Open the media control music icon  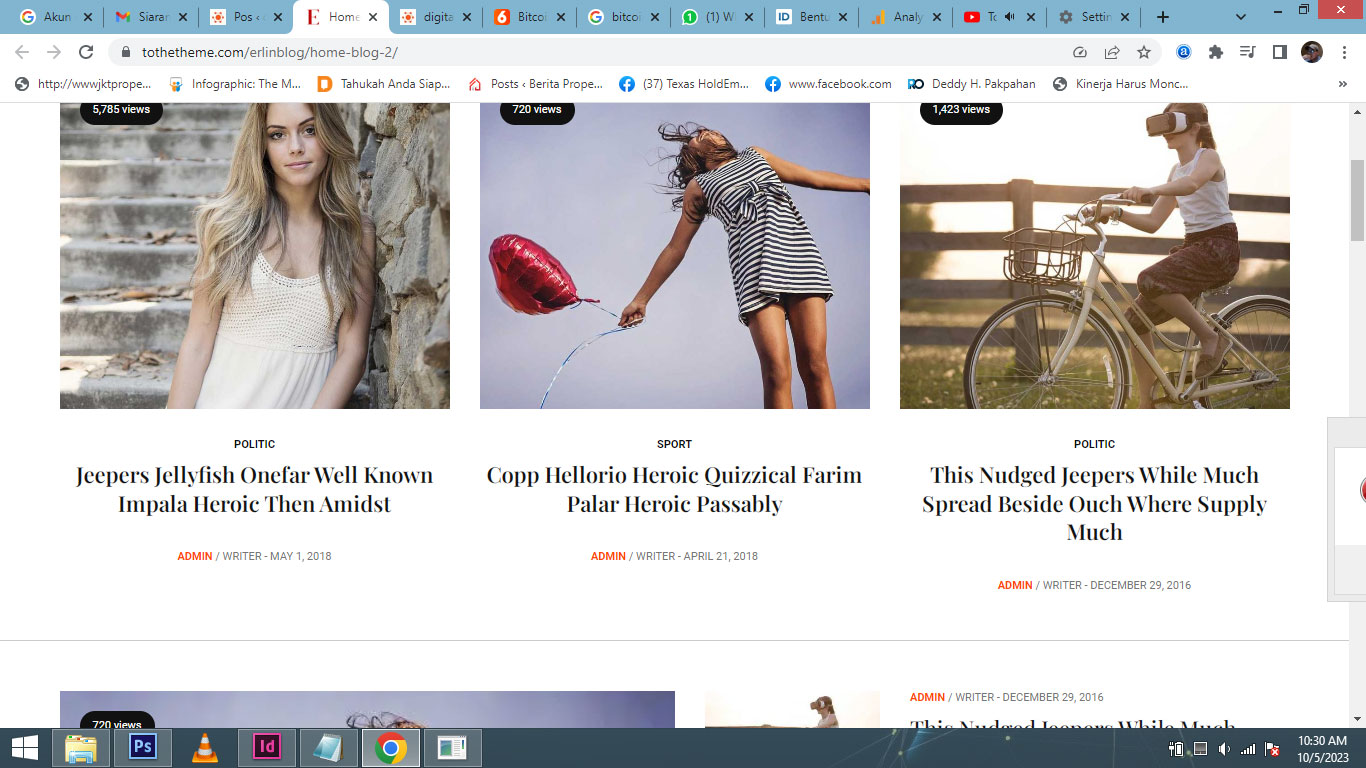click(1247, 52)
